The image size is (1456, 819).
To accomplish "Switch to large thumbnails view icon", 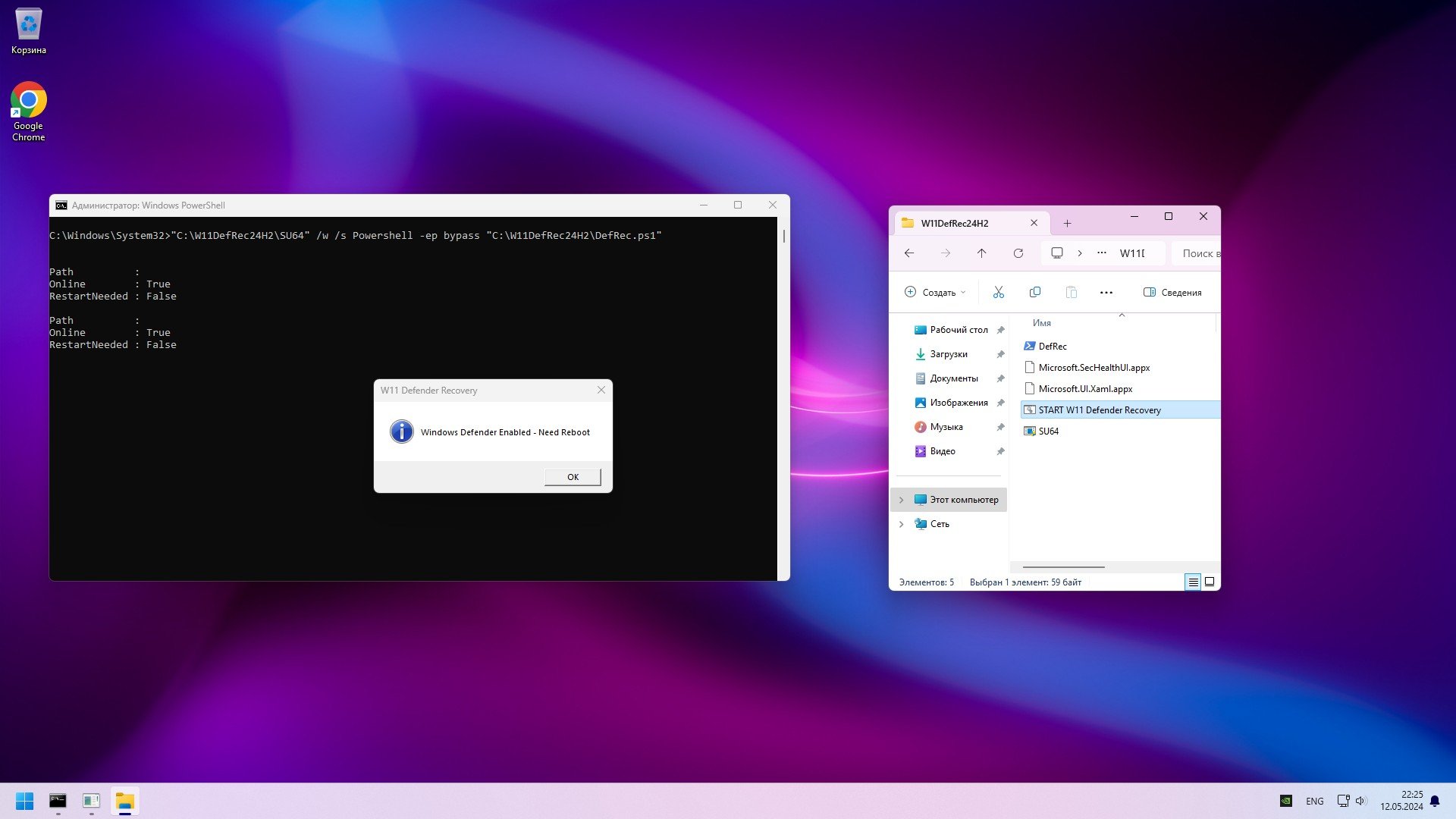I will coord(1210,582).
